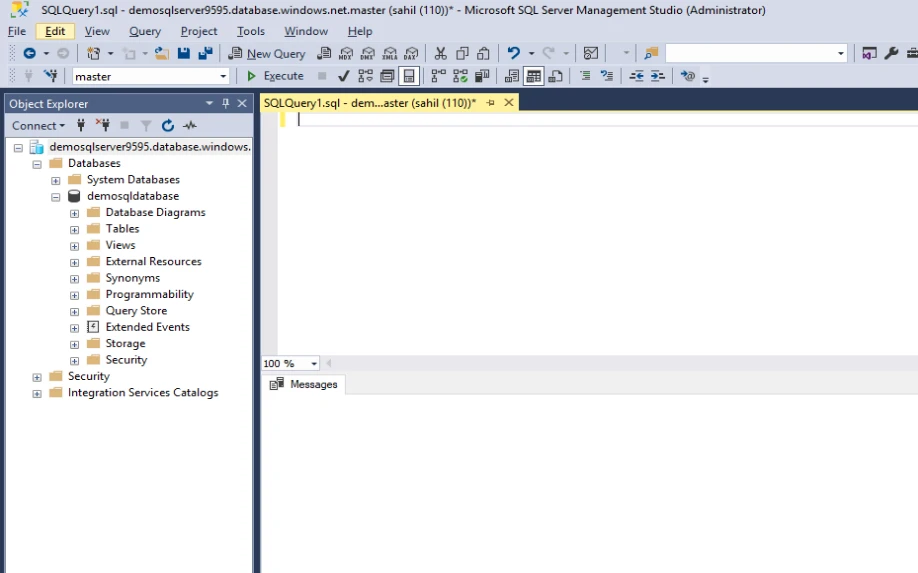Click into the SQL query editor area
The height and width of the screenshot is (573, 918).
point(597,234)
